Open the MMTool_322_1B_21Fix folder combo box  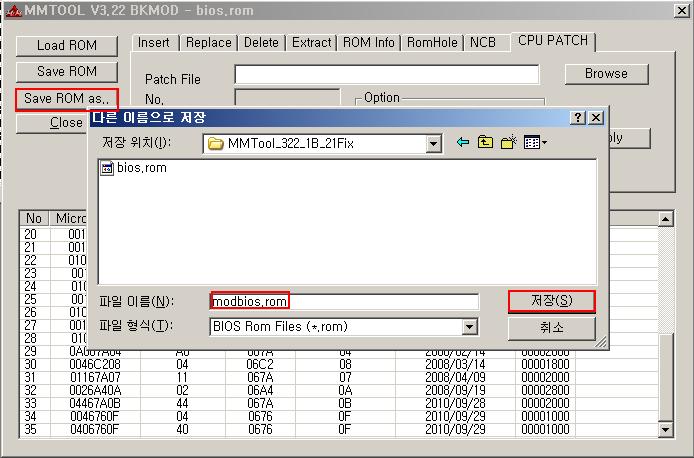322,143
